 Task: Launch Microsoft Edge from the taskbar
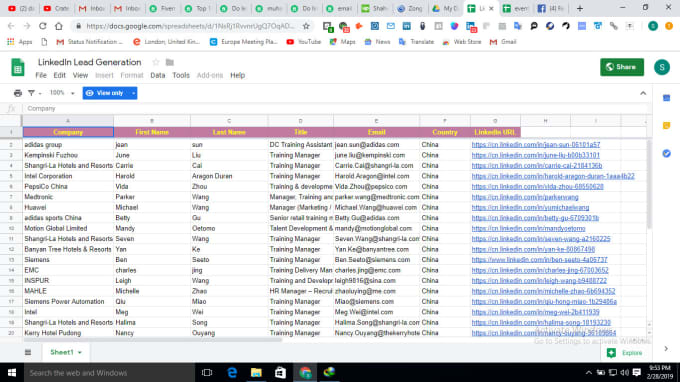point(232,372)
